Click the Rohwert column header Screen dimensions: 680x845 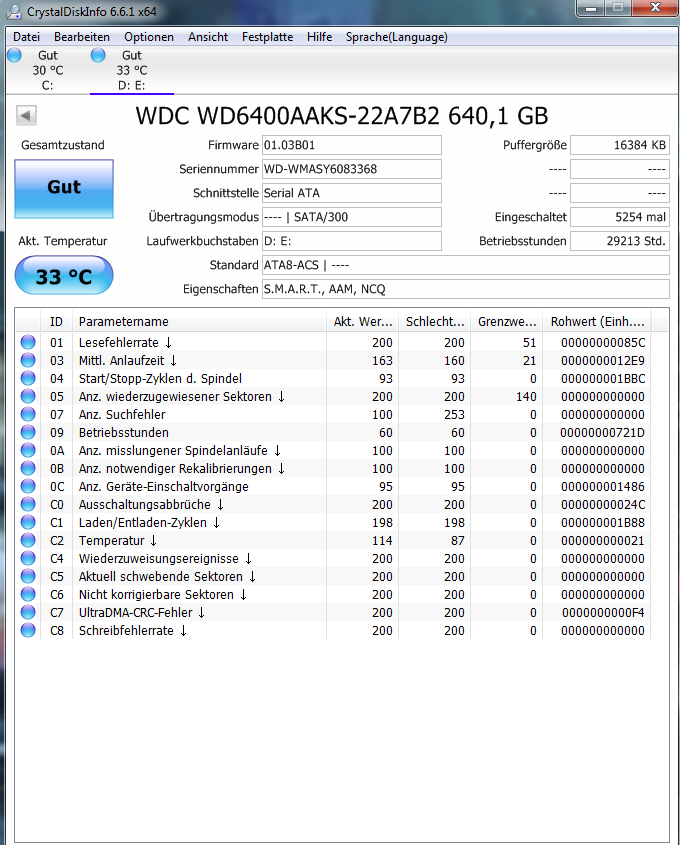[597, 322]
